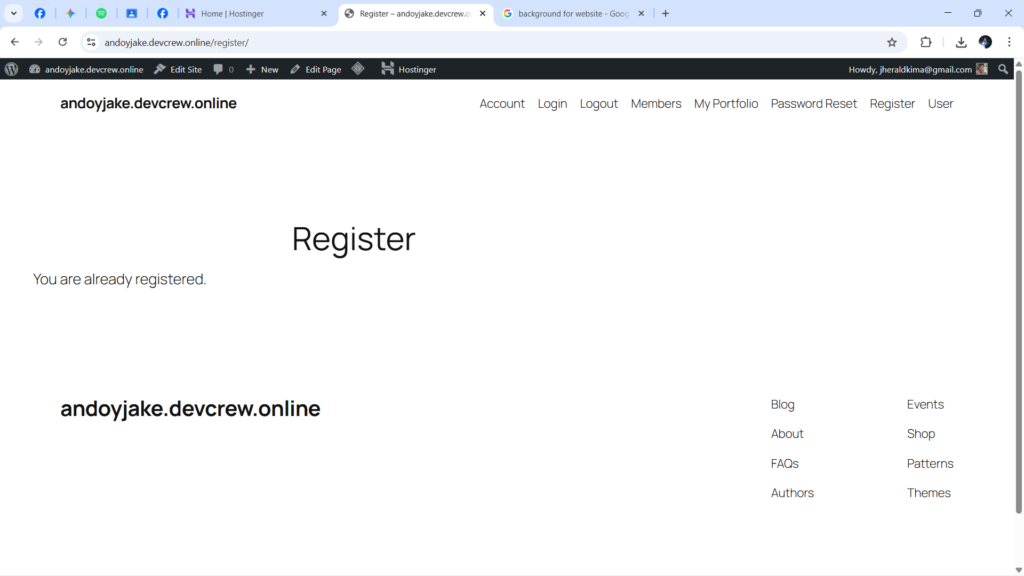1024x576 pixels.
Task: Open the browser extensions puzzle icon
Action: pyautogui.click(x=926, y=42)
